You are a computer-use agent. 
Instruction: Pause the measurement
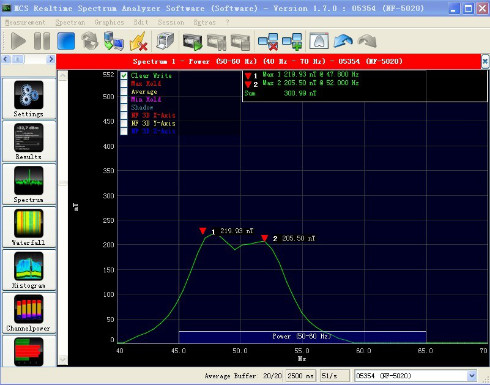[42, 41]
